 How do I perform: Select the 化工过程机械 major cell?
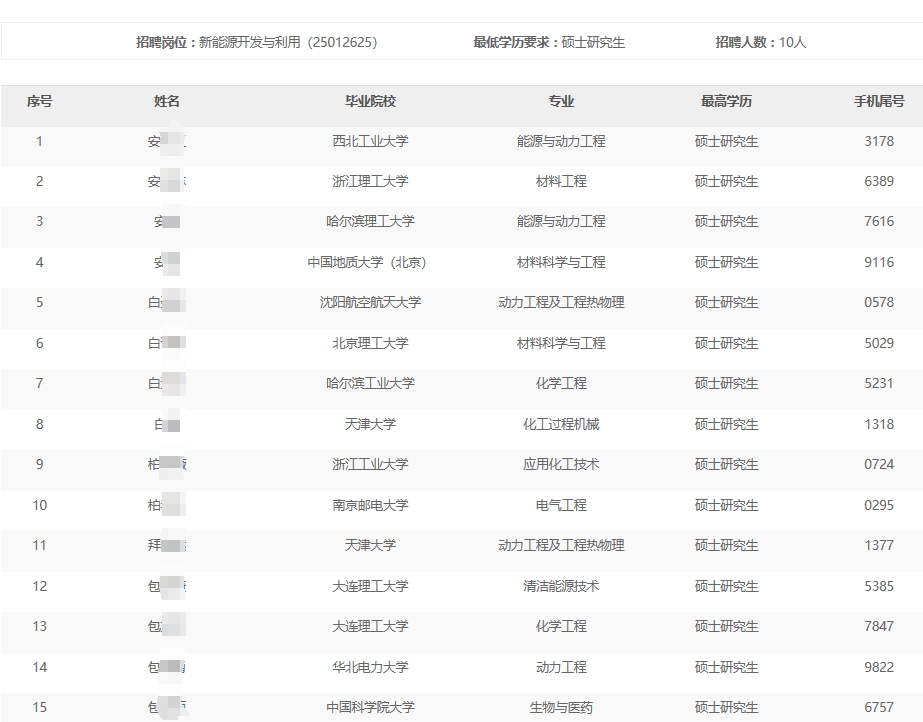coord(561,424)
